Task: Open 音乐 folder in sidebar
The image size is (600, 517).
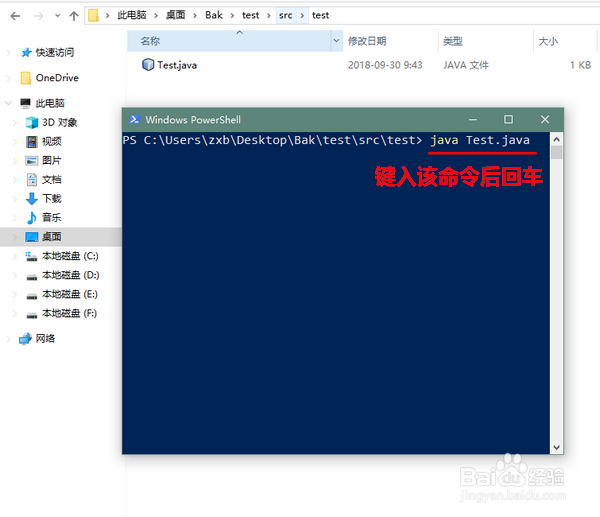Action: tap(52, 218)
